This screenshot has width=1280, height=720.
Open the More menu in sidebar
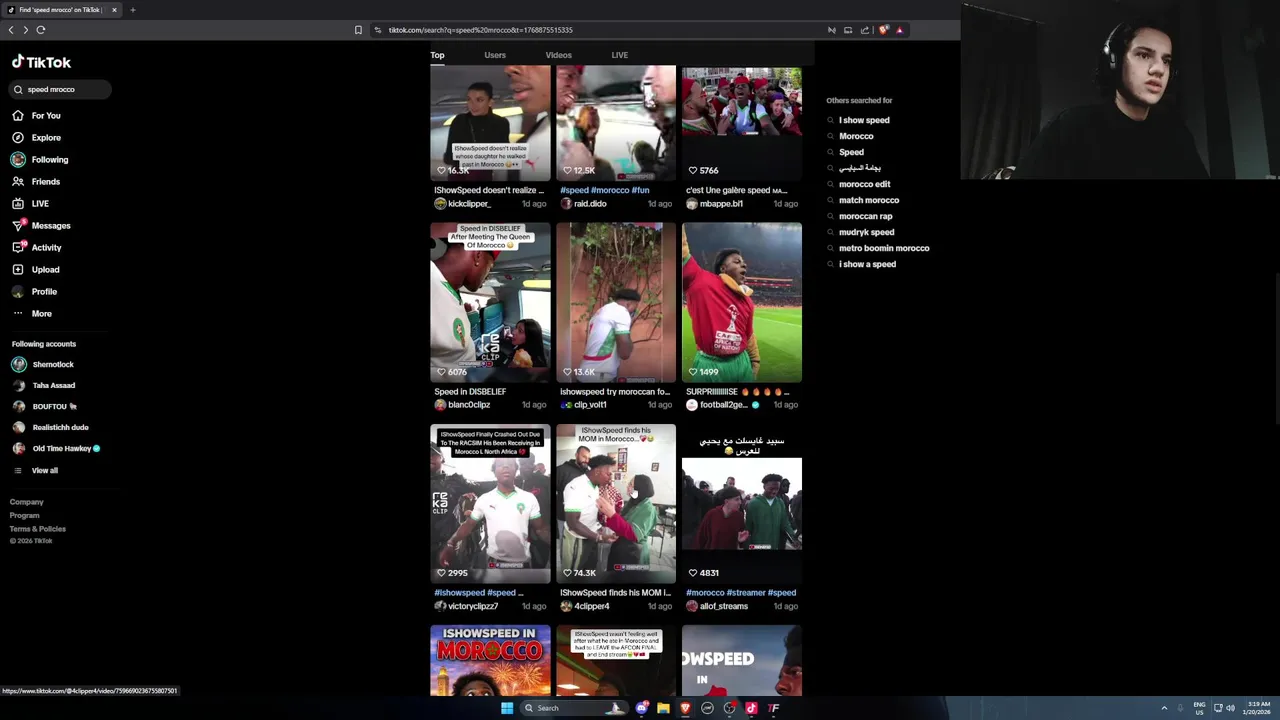pos(32,314)
